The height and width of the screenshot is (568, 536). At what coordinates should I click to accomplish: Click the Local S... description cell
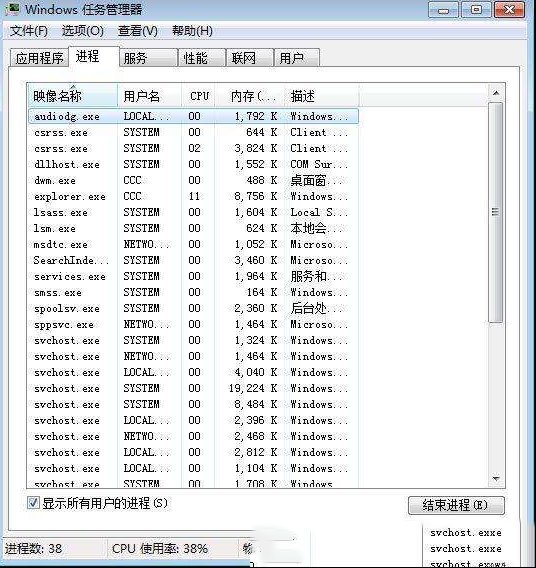click(x=319, y=212)
